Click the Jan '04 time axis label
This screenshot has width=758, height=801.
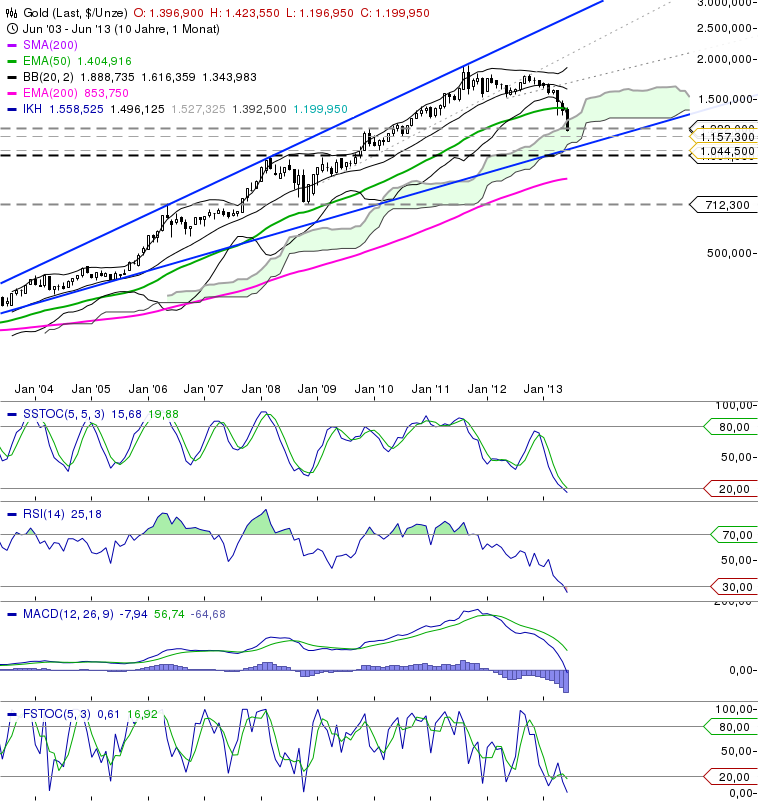pos(34,389)
